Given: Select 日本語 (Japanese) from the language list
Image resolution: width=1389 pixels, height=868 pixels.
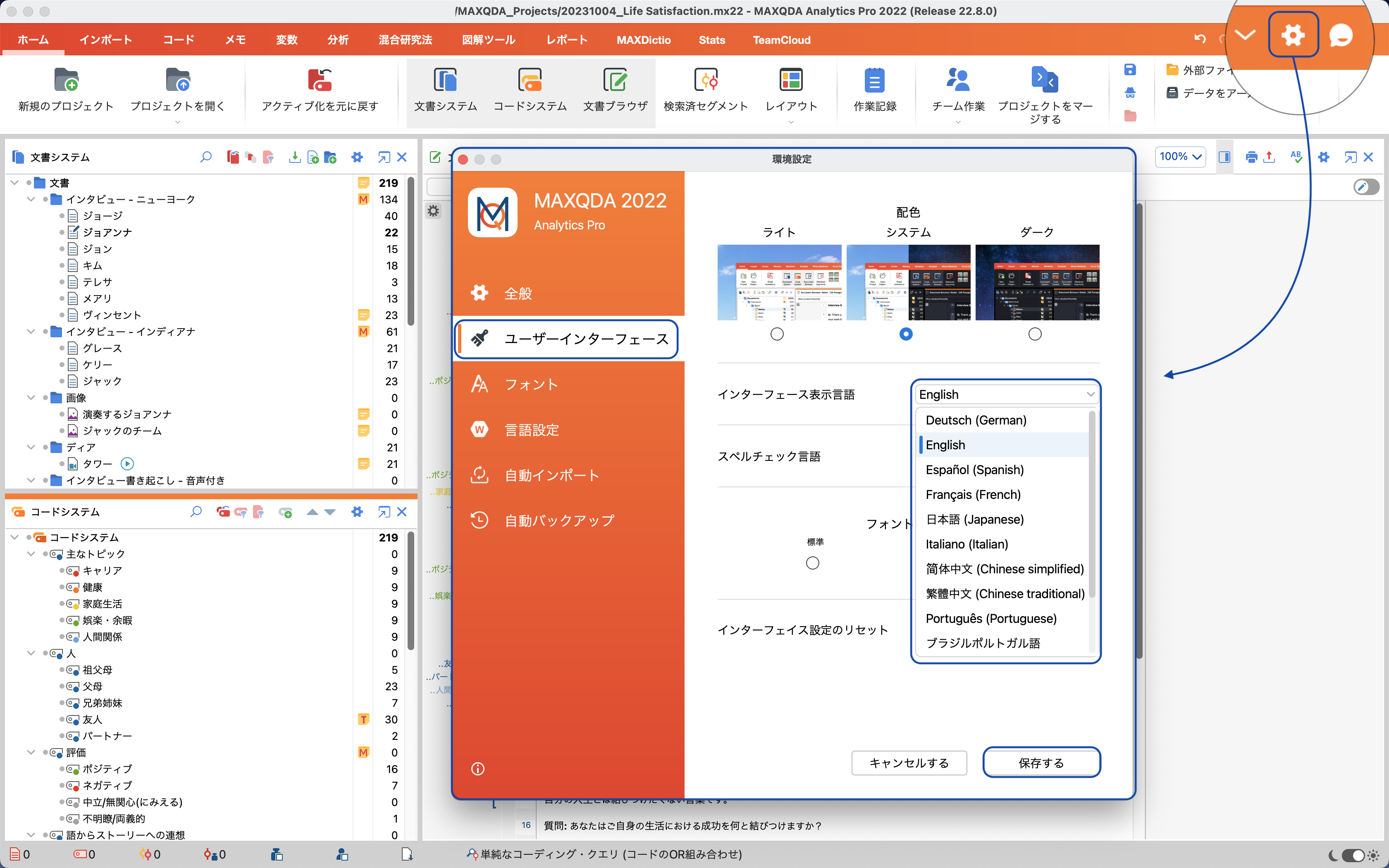Looking at the screenshot, I should 975,519.
